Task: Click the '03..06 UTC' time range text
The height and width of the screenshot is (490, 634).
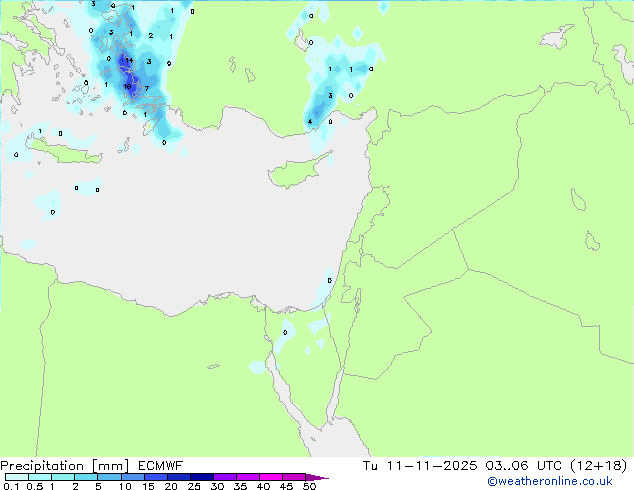Action: (x=524, y=466)
